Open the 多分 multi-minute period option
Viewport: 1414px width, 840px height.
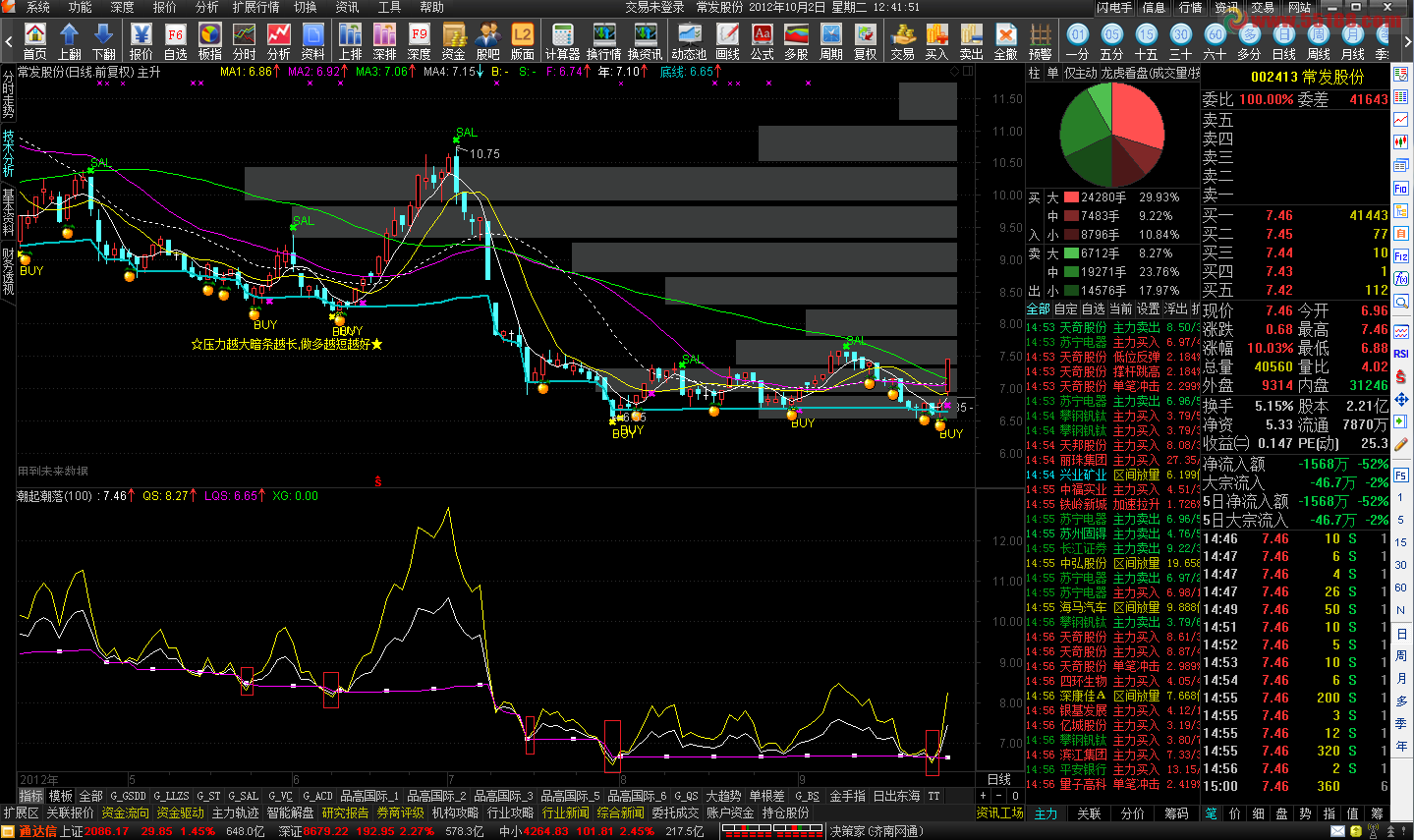click(x=1250, y=41)
